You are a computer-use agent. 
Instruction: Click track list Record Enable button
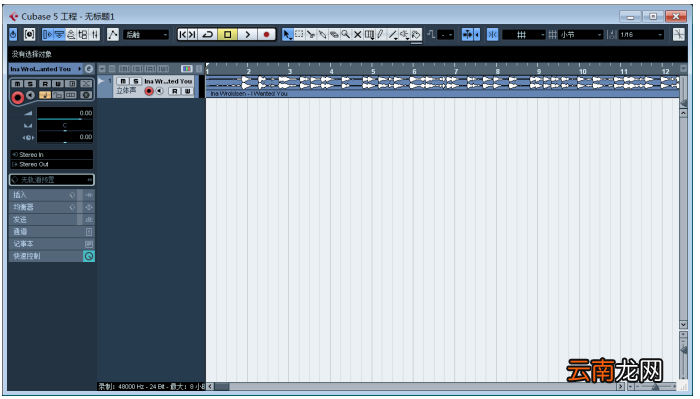tap(149, 91)
